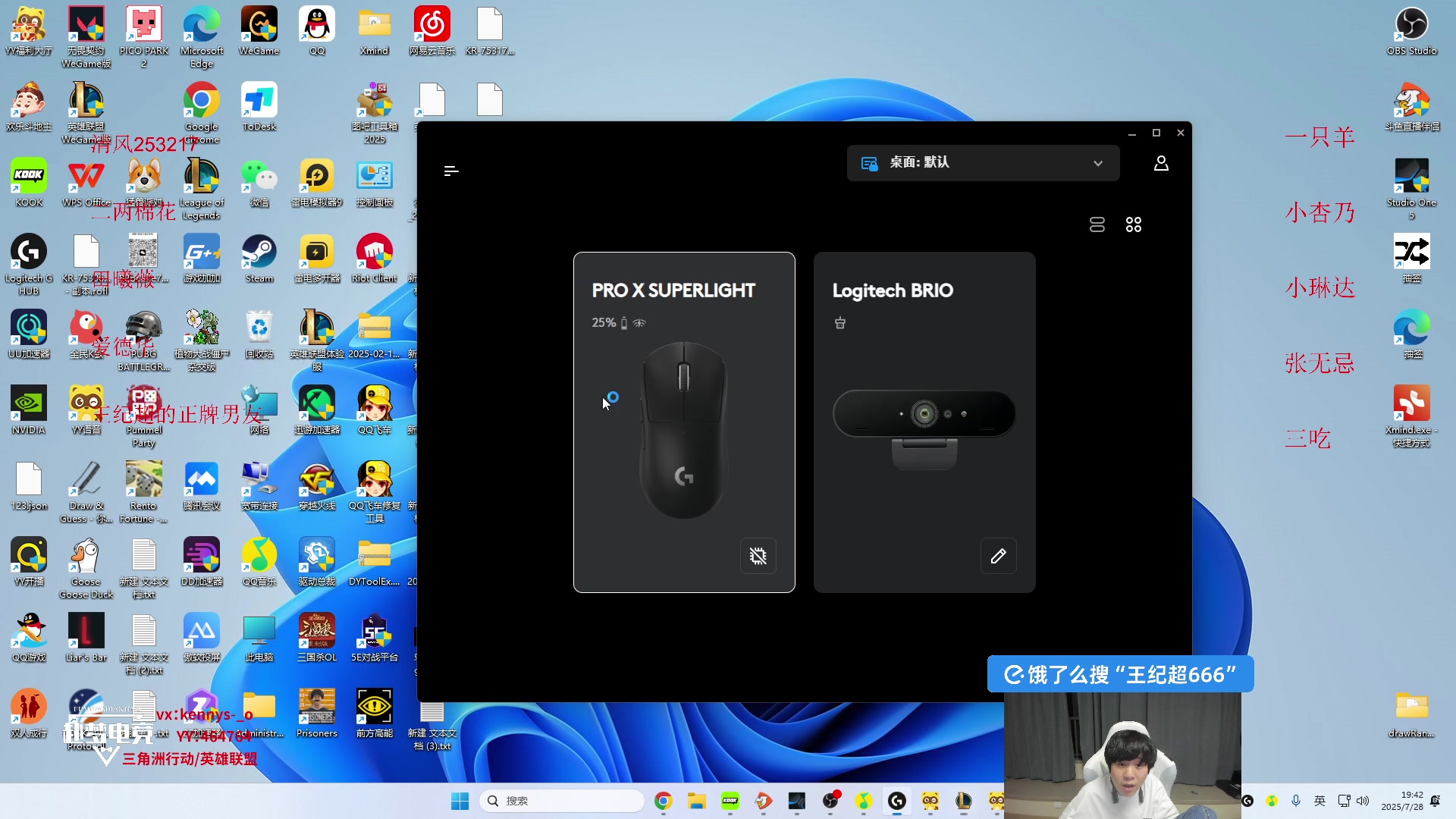The image size is (1456, 819).
Task: Open Google Chrome desktop icon
Action: pyautogui.click(x=202, y=113)
